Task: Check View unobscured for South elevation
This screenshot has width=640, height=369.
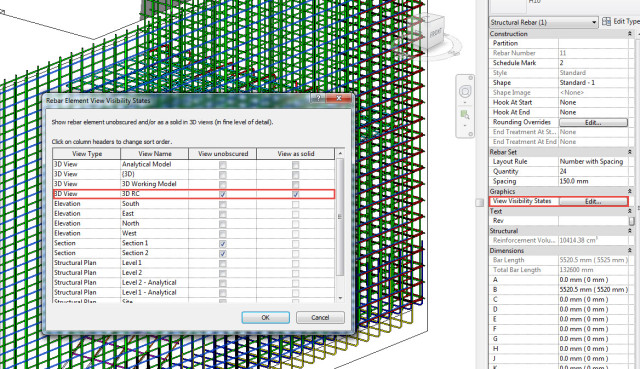Action: [x=222, y=204]
